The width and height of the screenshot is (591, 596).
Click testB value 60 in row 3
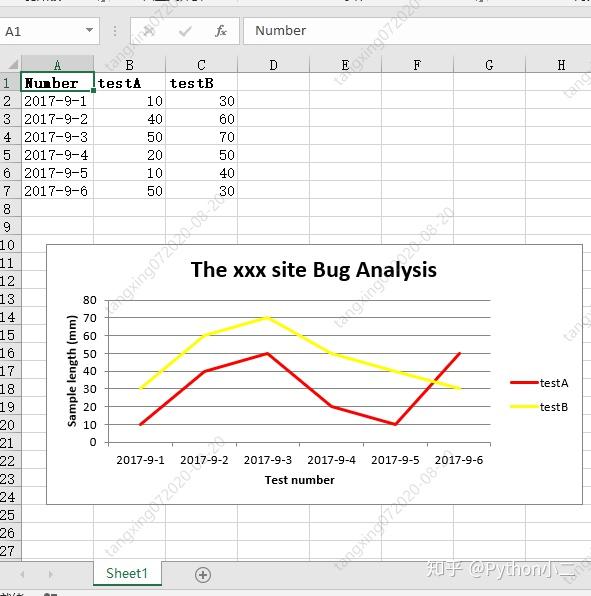201,119
